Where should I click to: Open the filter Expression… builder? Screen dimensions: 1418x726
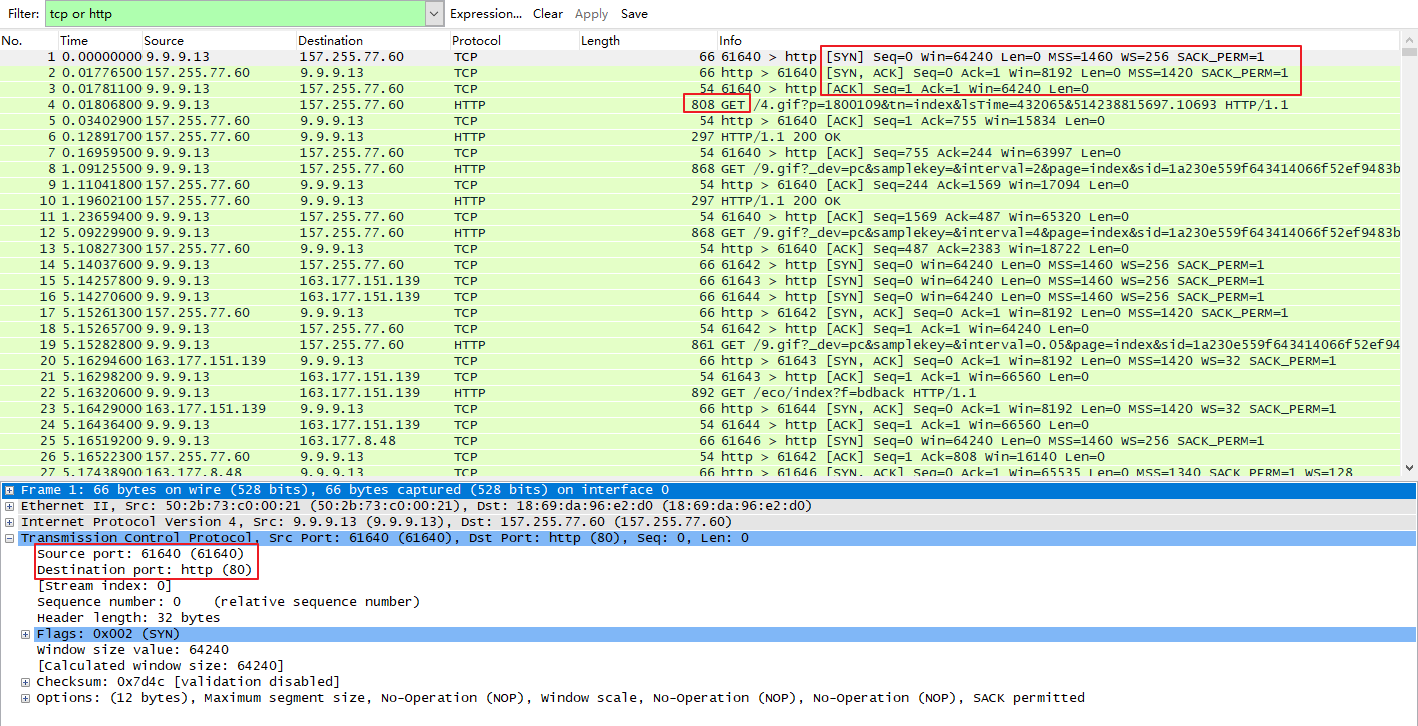(486, 14)
